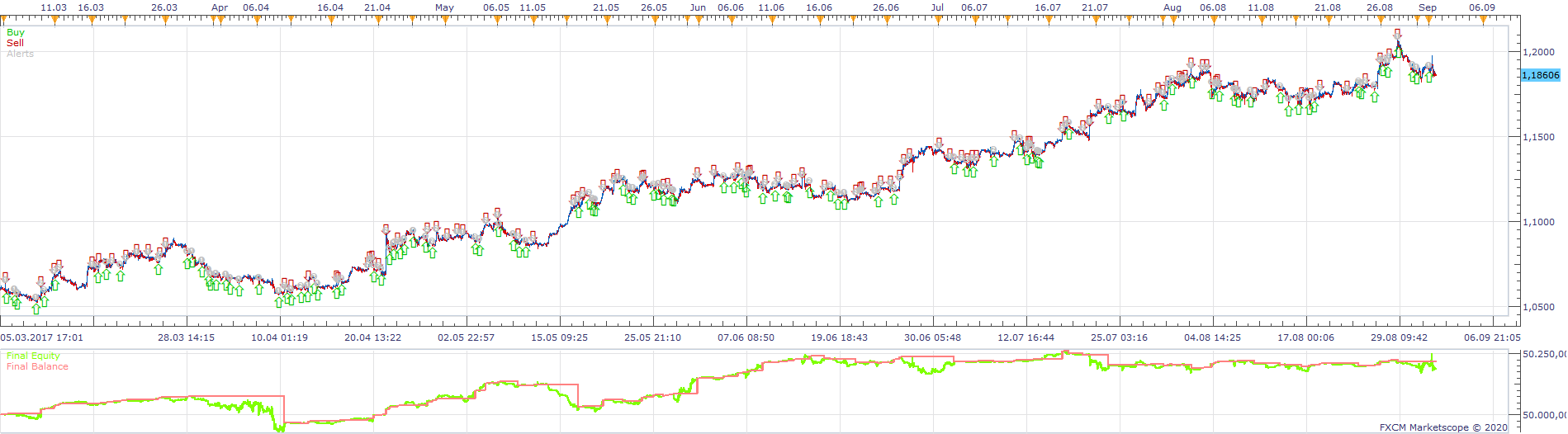Click the orange marker under 06.06
1568x434 pixels.
click(x=731, y=20)
